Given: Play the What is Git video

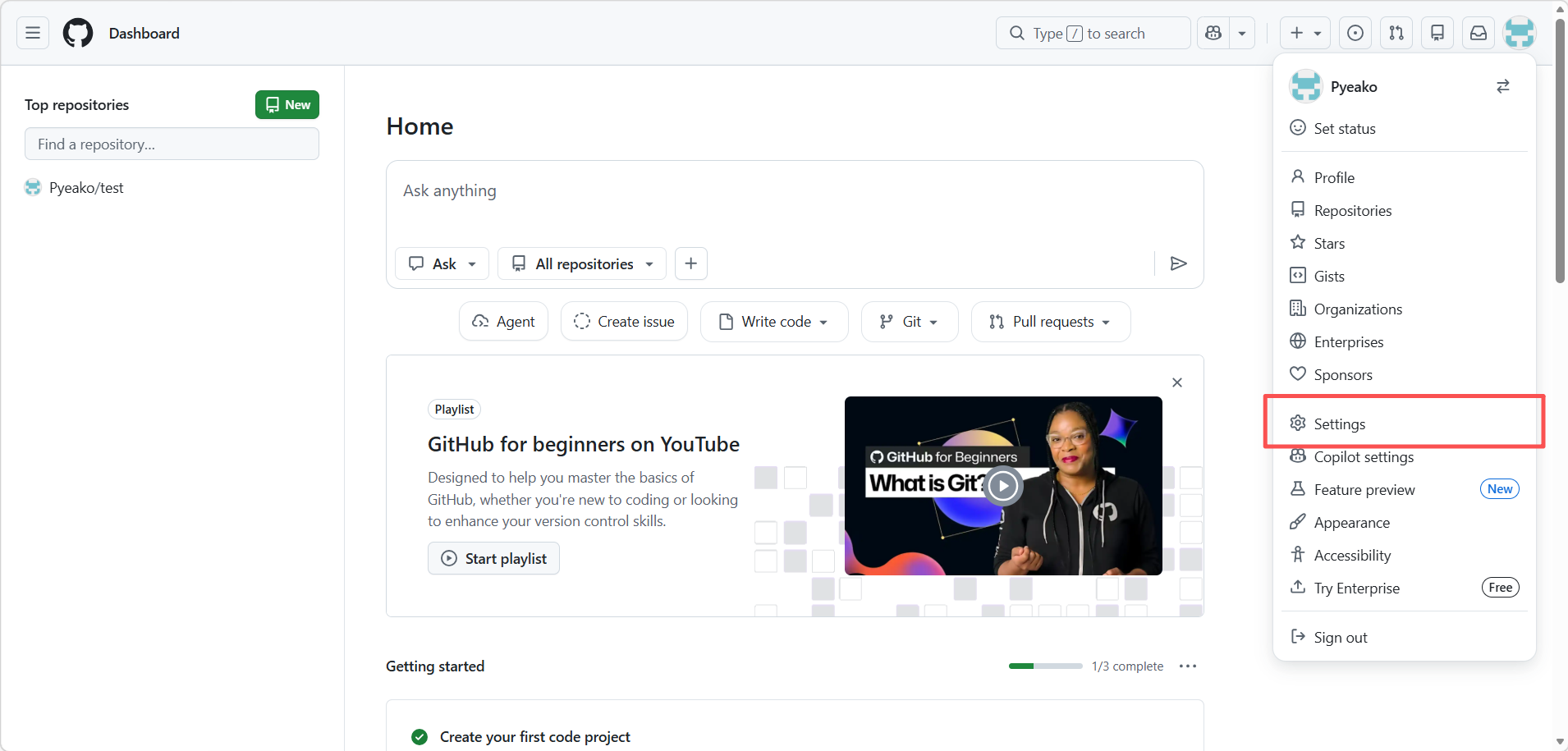Looking at the screenshot, I should point(1002,486).
